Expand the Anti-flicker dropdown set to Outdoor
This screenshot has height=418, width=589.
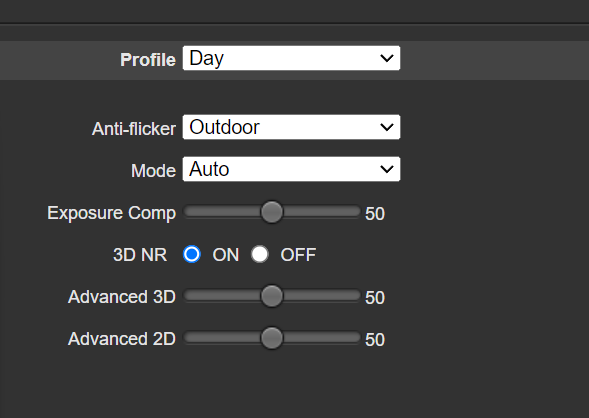[291, 127]
